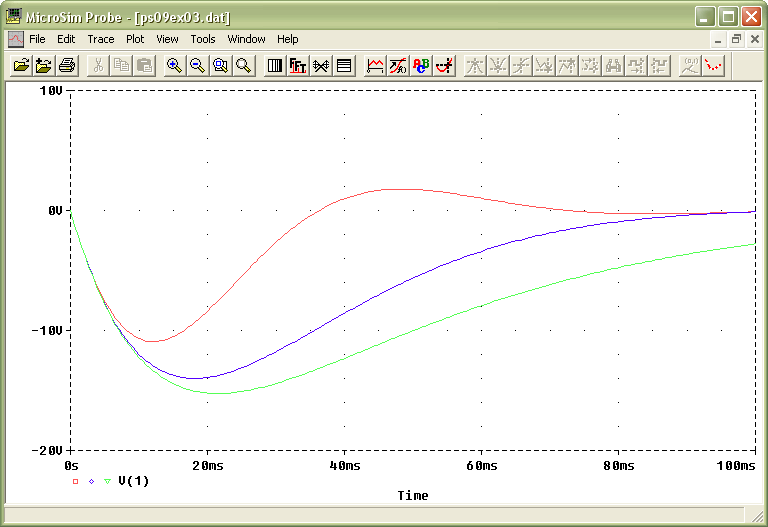
Task: Click the ABC Text Label icon
Action: coord(421,66)
